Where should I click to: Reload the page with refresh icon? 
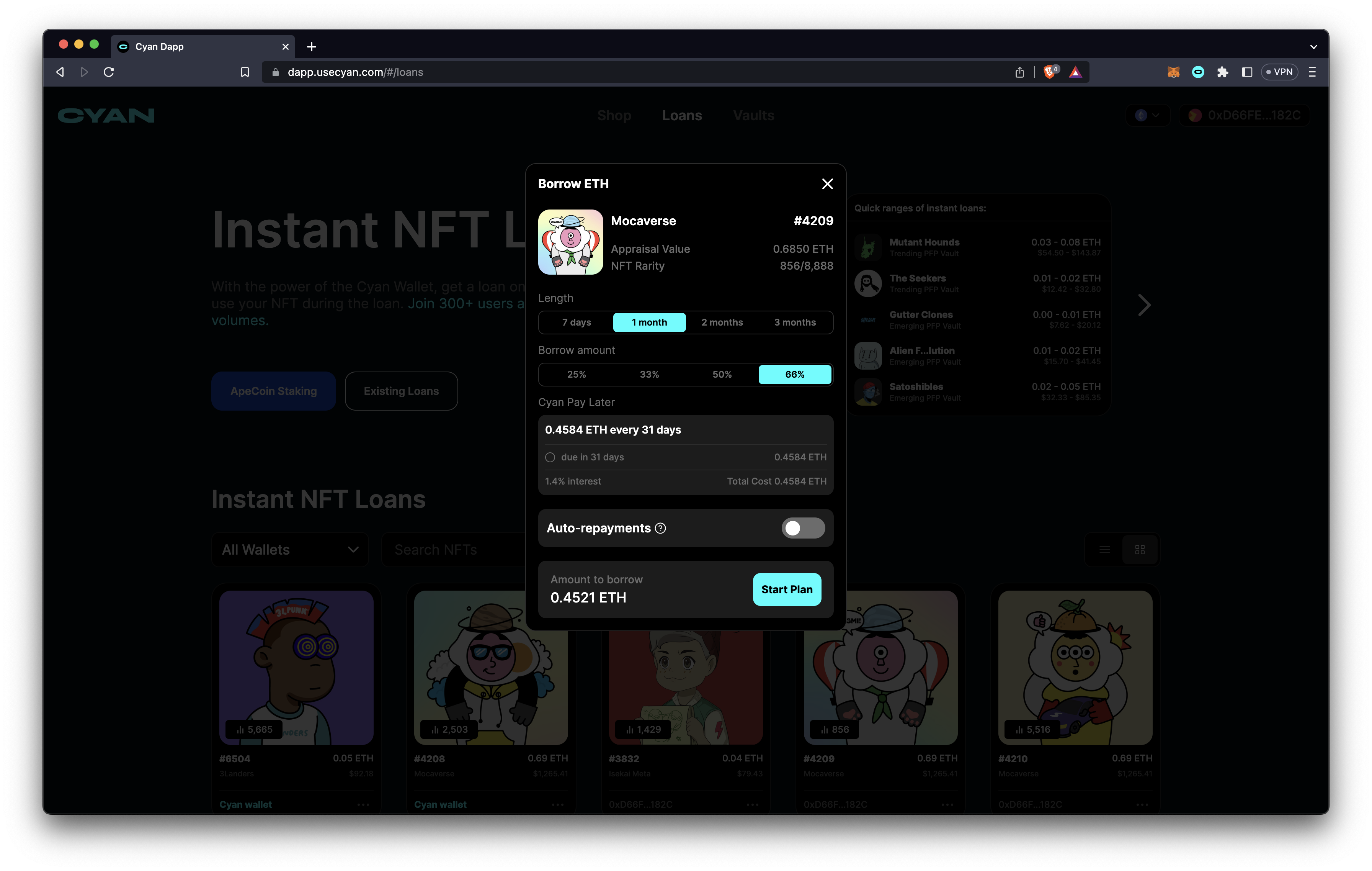pyautogui.click(x=109, y=72)
